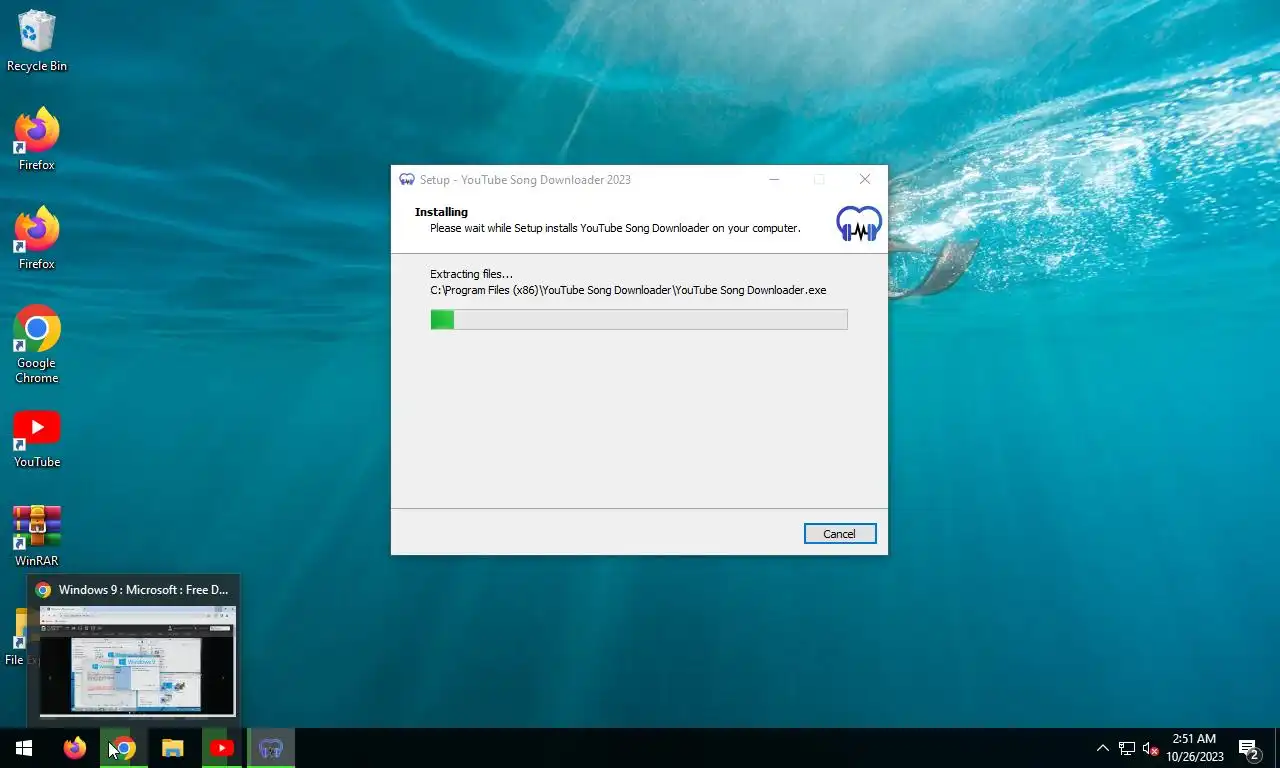Minimize the Setup window

coord(774,180)
